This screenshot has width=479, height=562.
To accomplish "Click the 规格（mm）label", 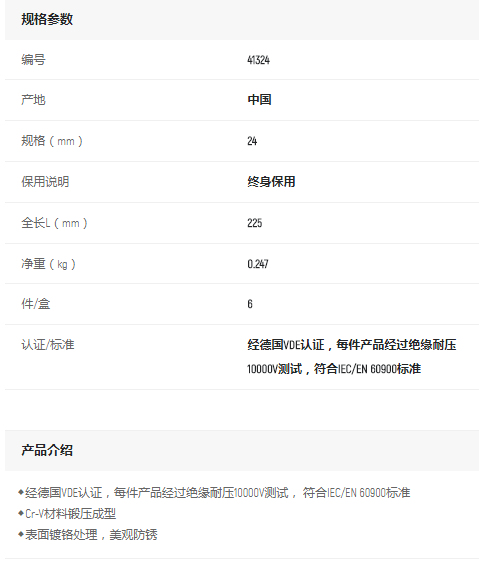I will 52,140.
